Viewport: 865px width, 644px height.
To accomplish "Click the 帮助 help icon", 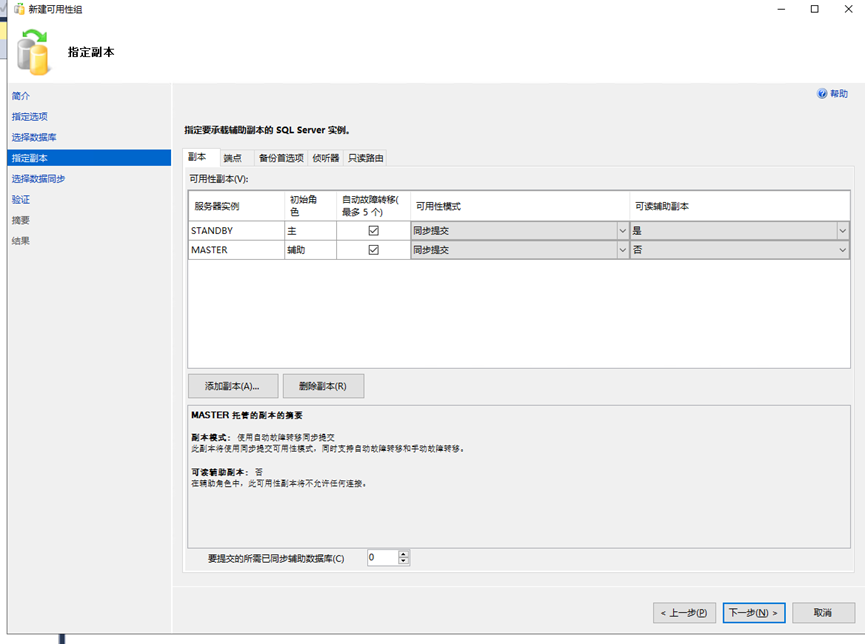I will (x=822, y=93).
